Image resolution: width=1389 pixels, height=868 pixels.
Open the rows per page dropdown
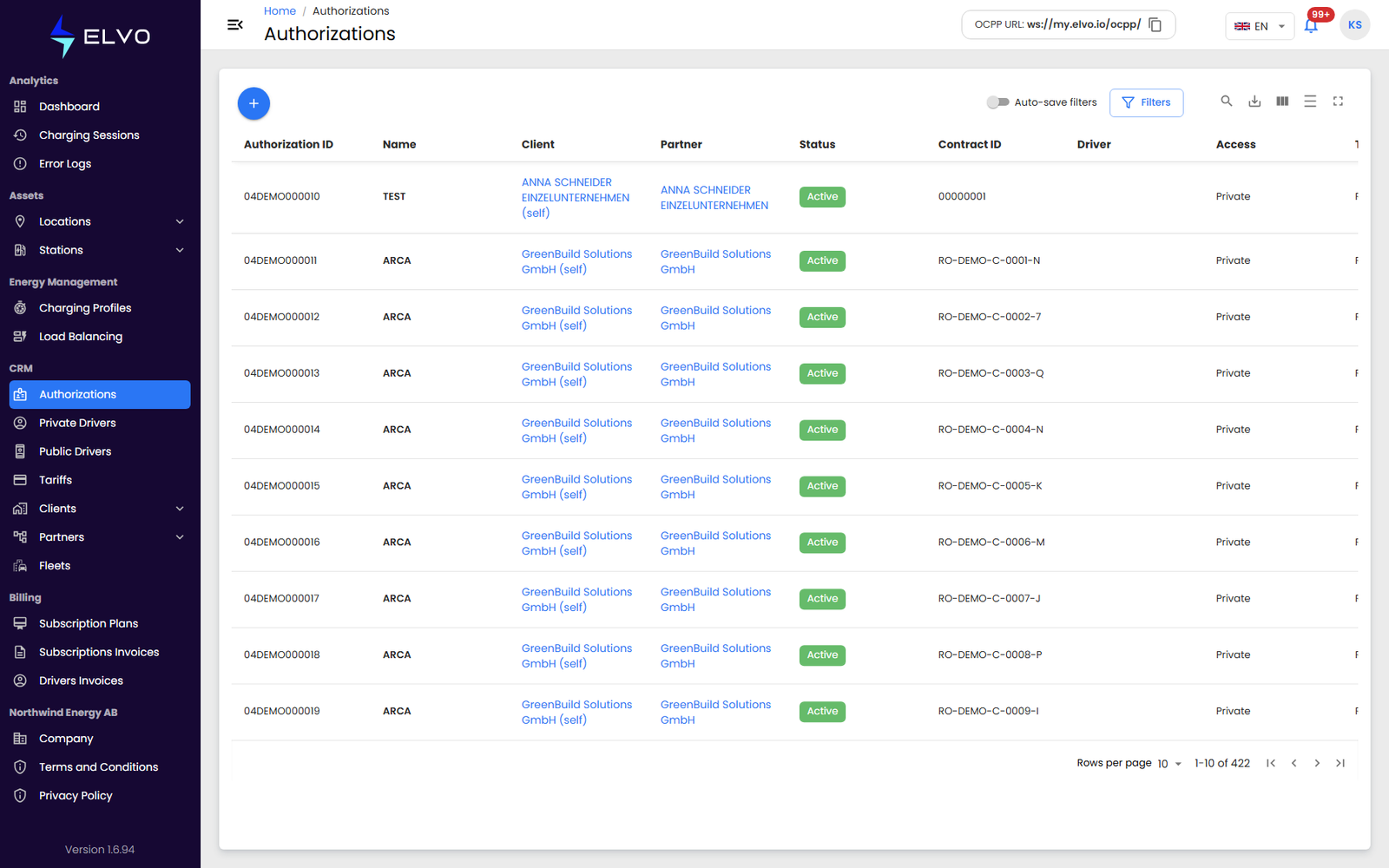pos(1169,764)
